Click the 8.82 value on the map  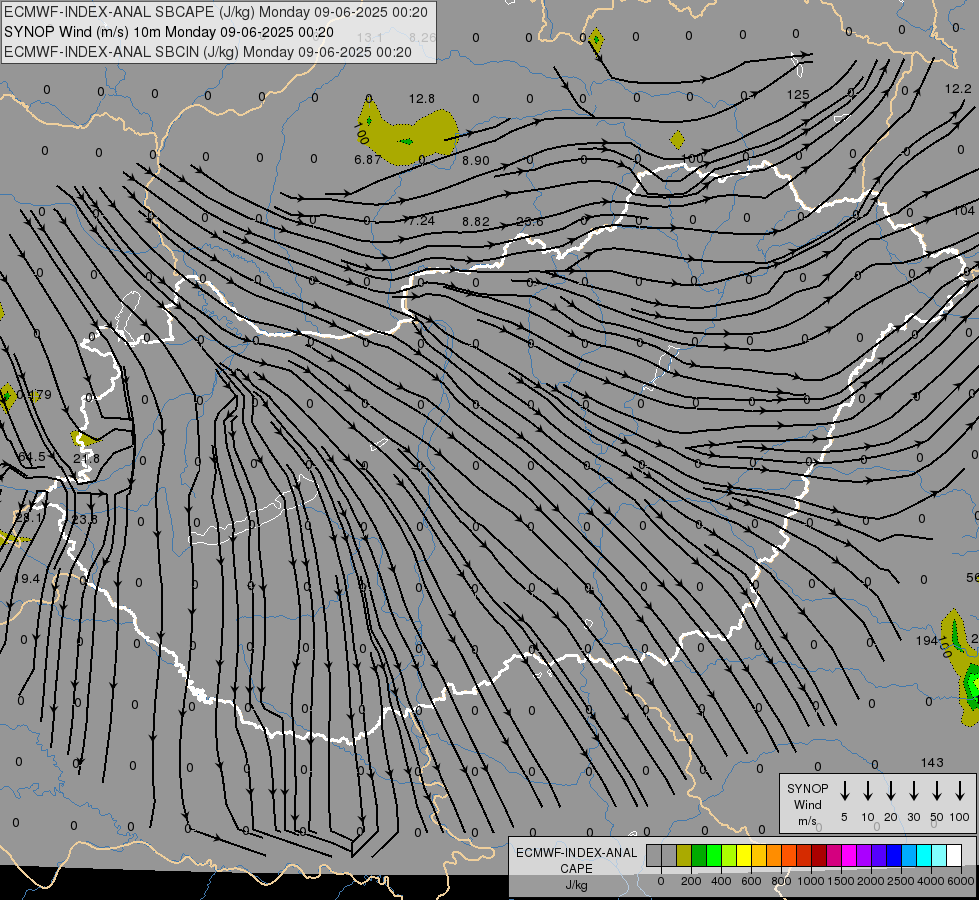click(476, 222)
